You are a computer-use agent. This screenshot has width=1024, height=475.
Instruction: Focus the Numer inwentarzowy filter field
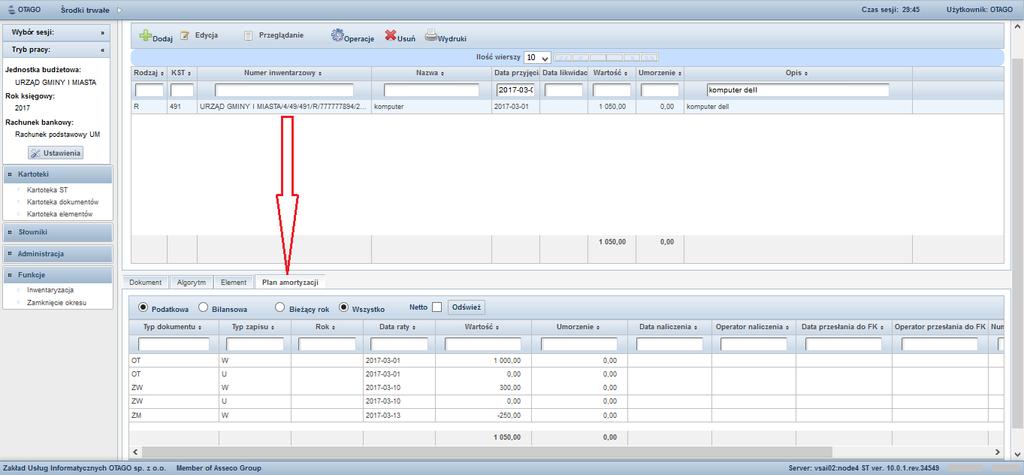click(x=284, y=90)
